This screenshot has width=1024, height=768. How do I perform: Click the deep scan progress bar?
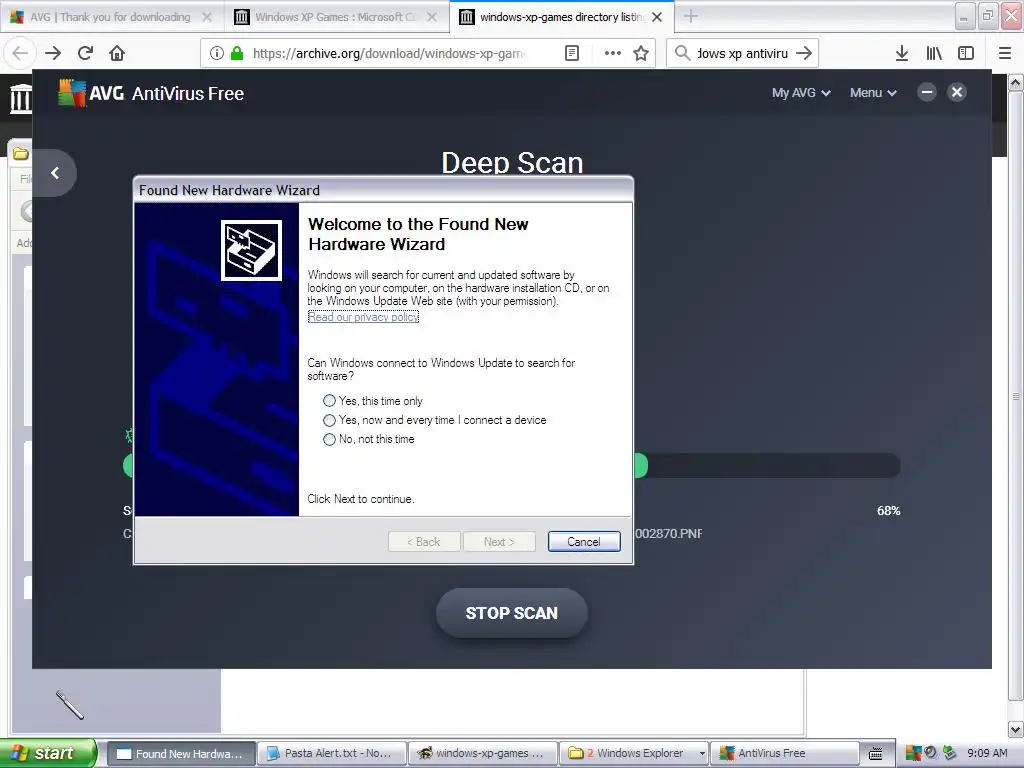pos(767,466)
